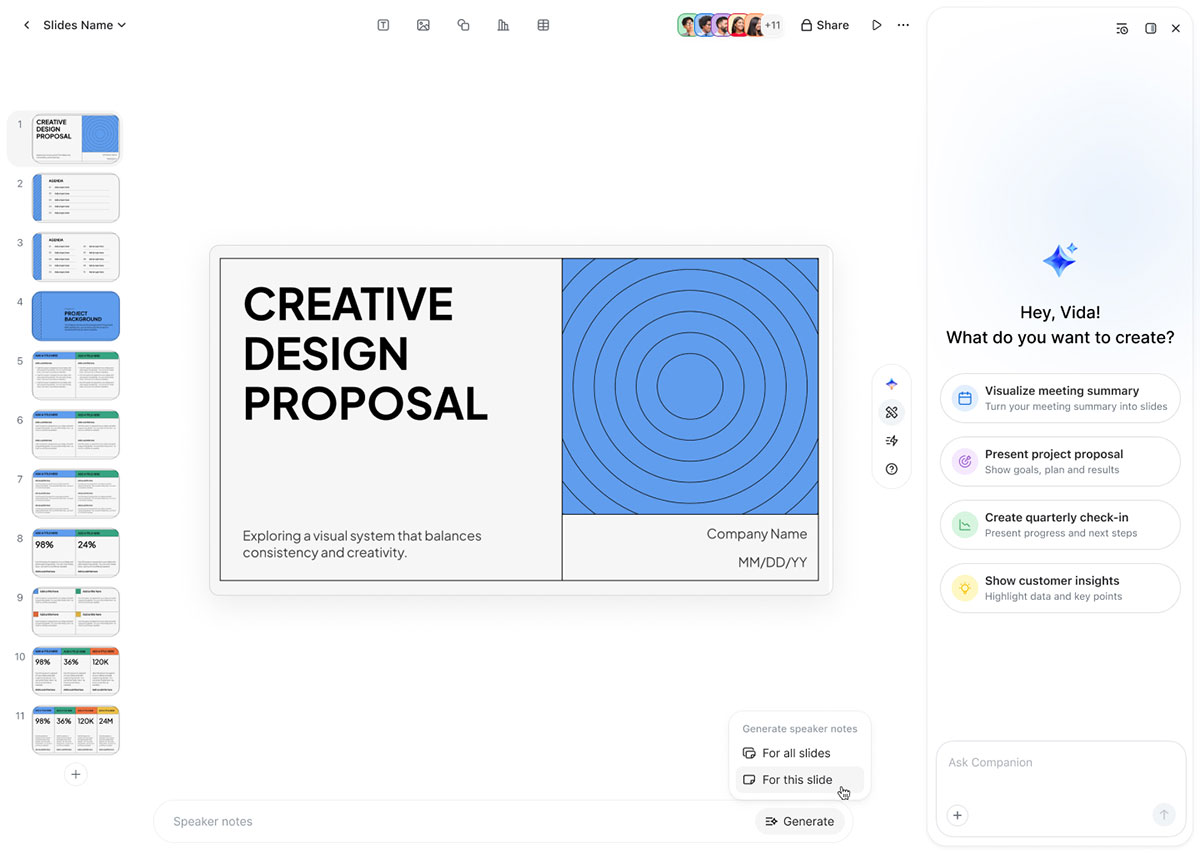
Task: Insert a table from the toolbar
Action: (x=543, y=25)
